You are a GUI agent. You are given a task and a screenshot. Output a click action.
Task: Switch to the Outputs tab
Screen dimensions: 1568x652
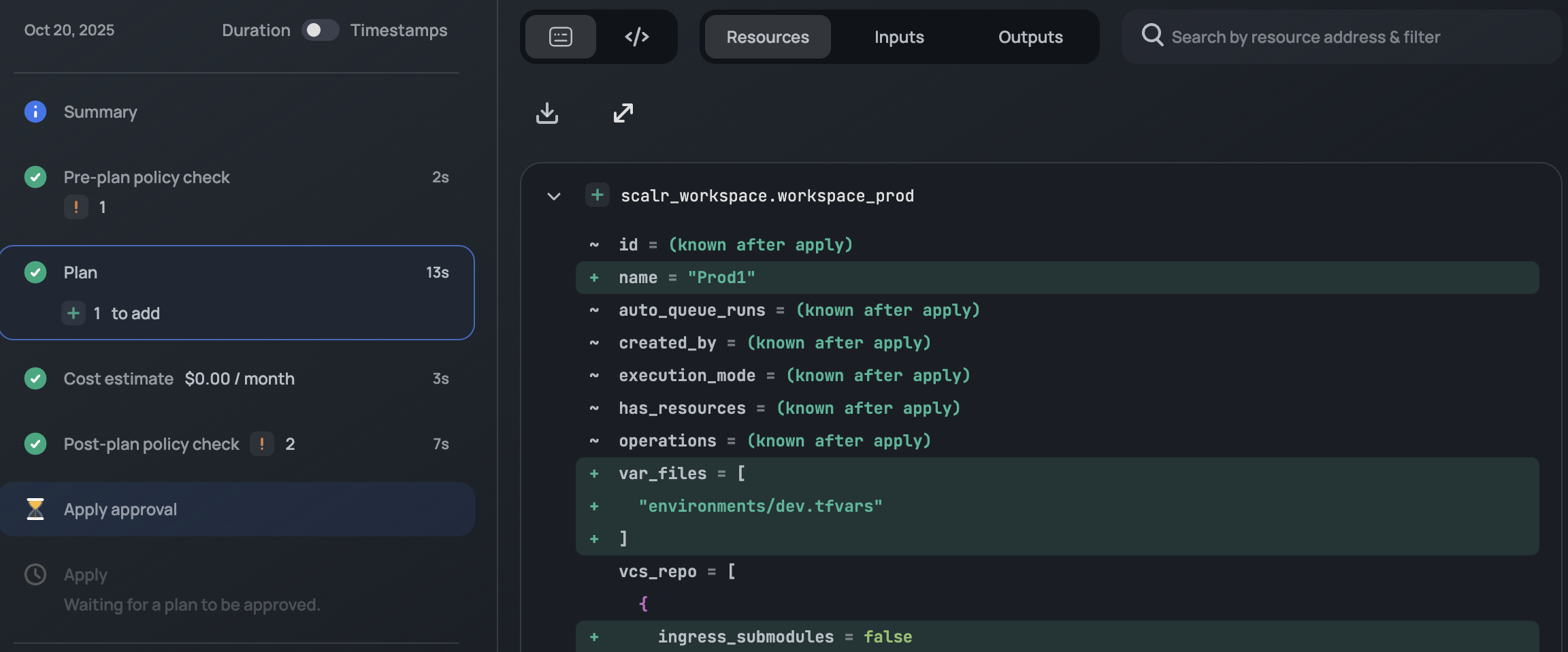click(1030, 37)
